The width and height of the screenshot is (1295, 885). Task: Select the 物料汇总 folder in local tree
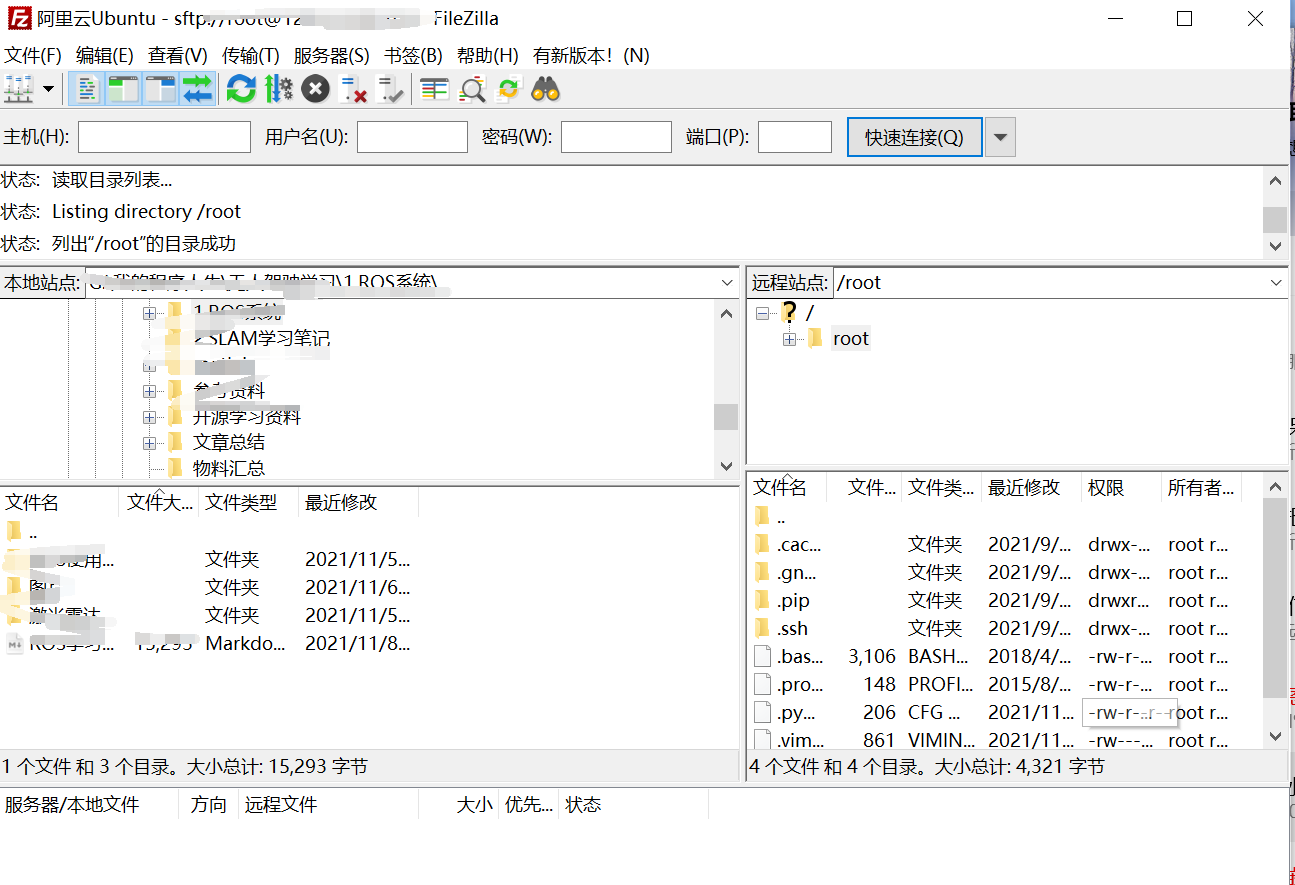(x=229, y=468)
